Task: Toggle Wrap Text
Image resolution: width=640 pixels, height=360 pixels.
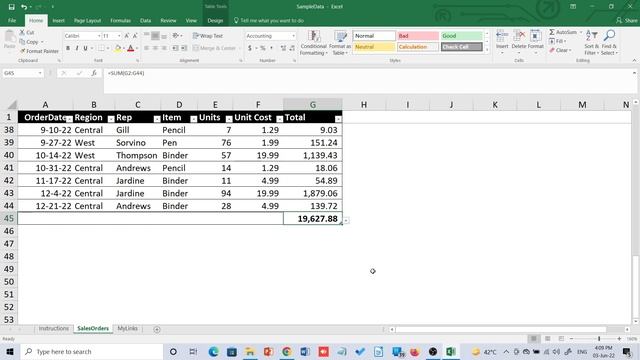Action: point(208,36)
